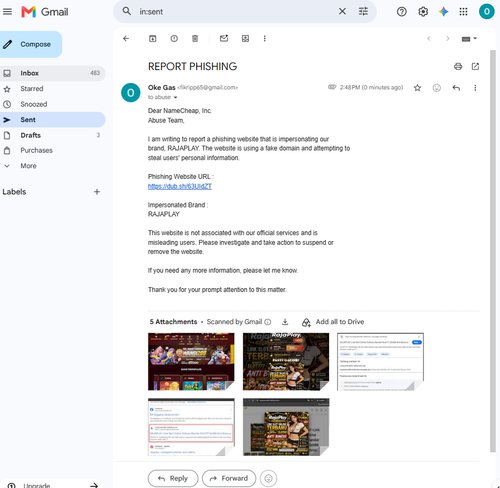Star the REPORT PHISHING message
The image size is (500, 488).
tap(417, 88)
